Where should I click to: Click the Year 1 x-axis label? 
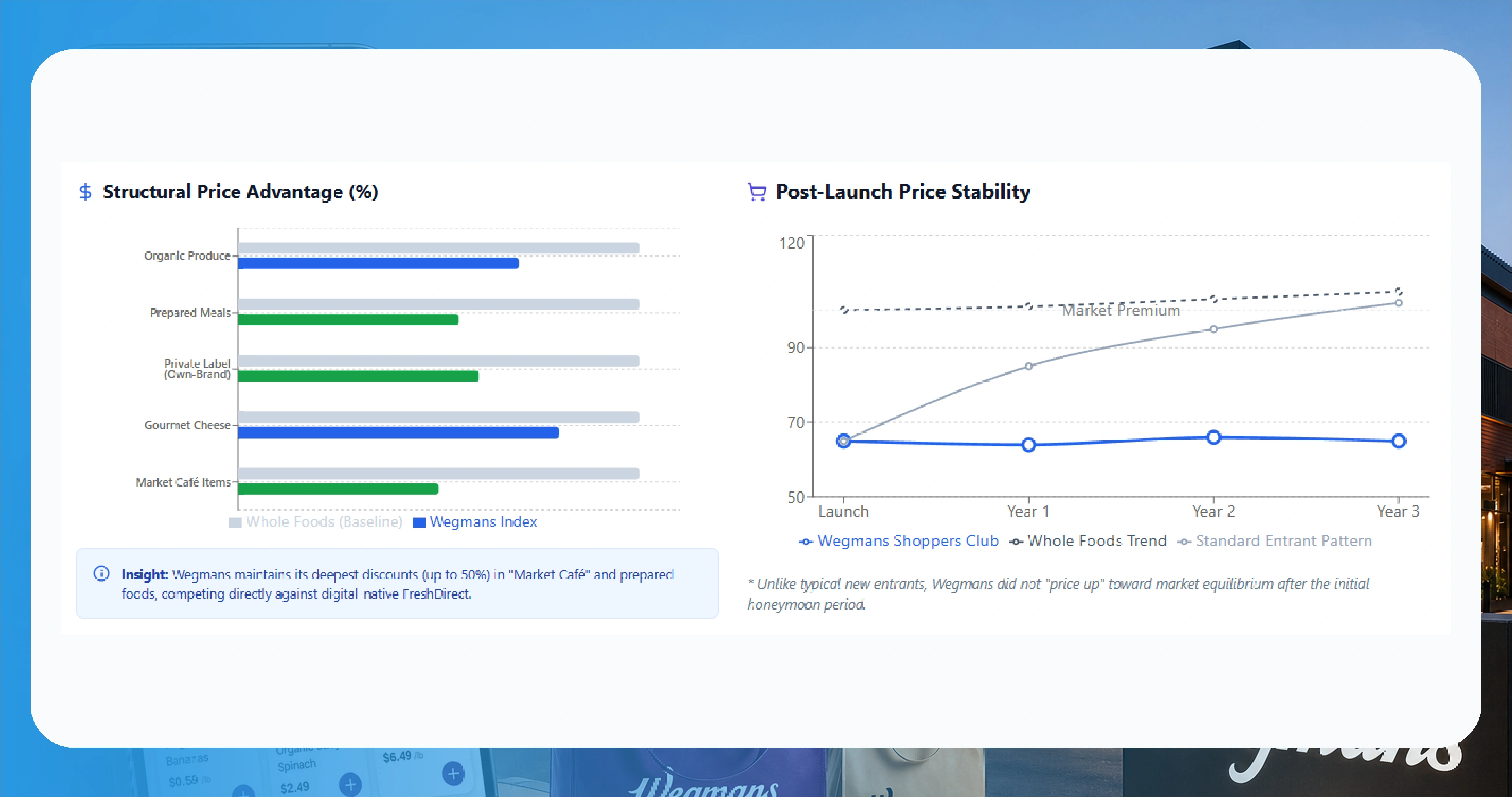[x=1028, y=511]
